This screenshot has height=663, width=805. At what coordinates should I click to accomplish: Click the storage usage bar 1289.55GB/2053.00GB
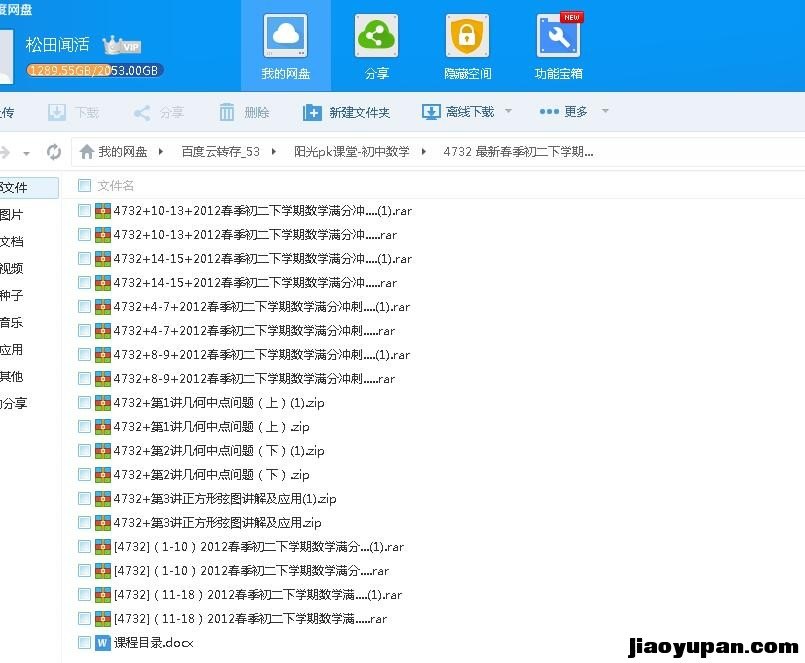95,70
